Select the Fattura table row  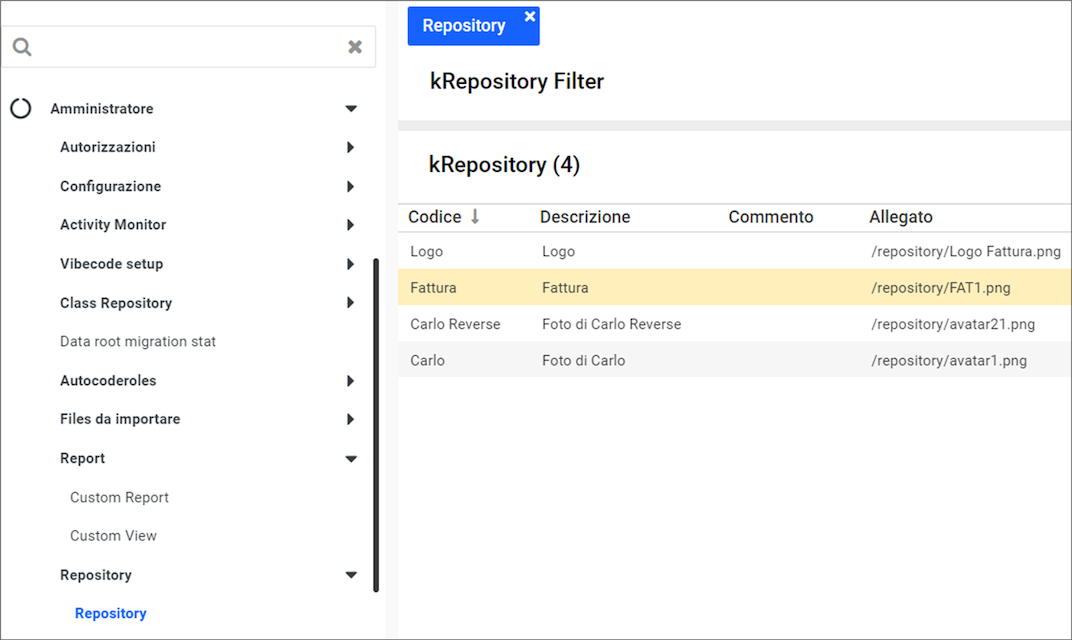click(640, 288)
